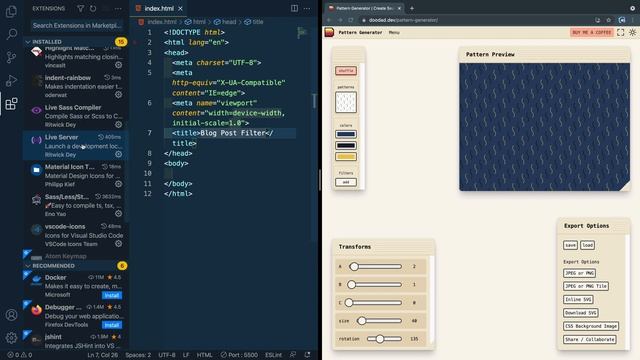
Task: Toggle light/dark theme sun icon
Action: [x=632, y=32]
